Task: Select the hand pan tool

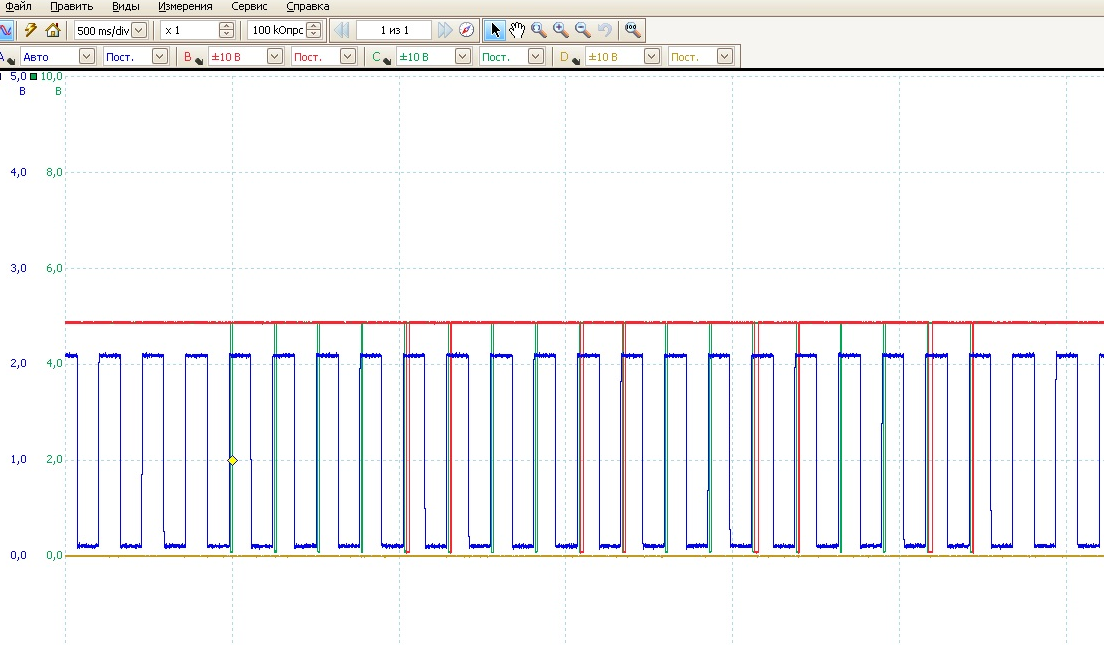Action: pos(517,30)
